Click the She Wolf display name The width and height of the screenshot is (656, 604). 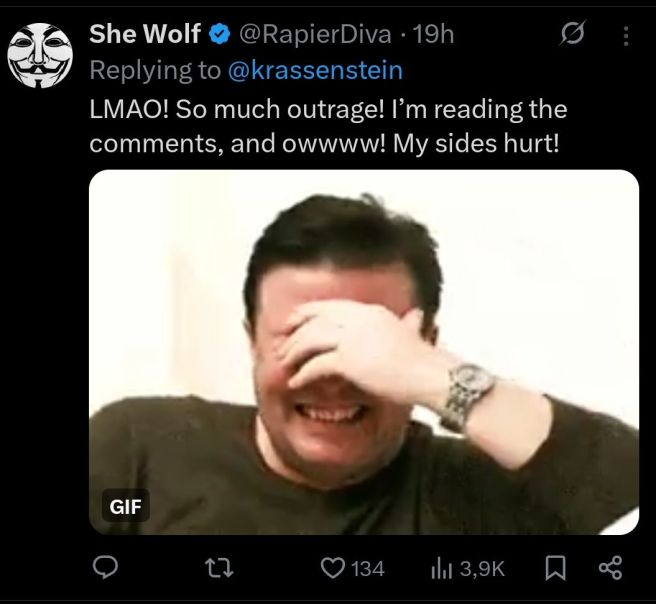[145, 35]
